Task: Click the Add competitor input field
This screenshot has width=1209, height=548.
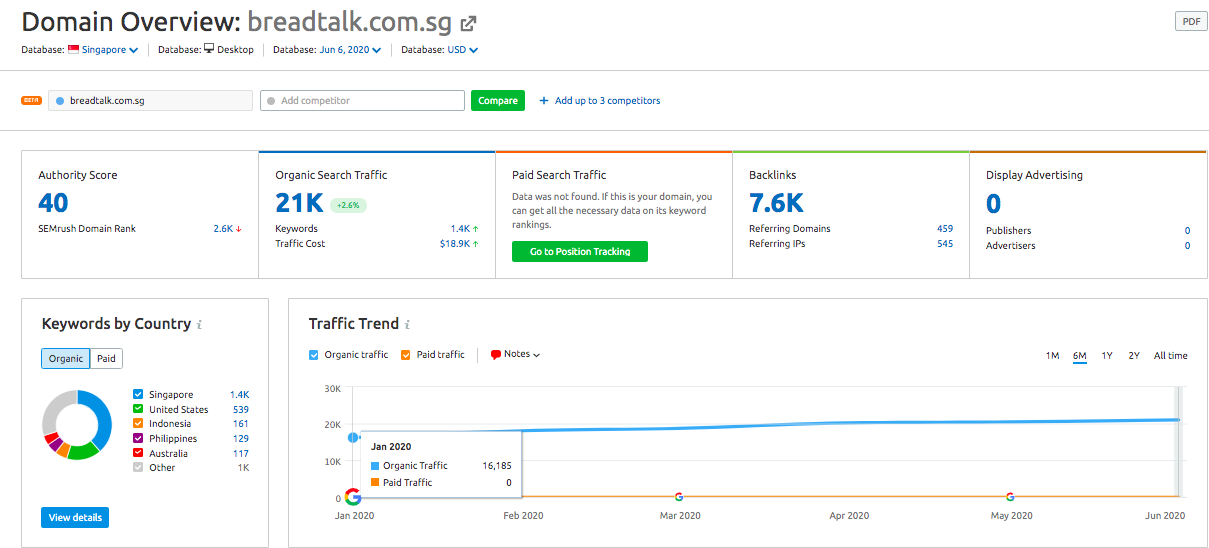Action: pos(362,100)
